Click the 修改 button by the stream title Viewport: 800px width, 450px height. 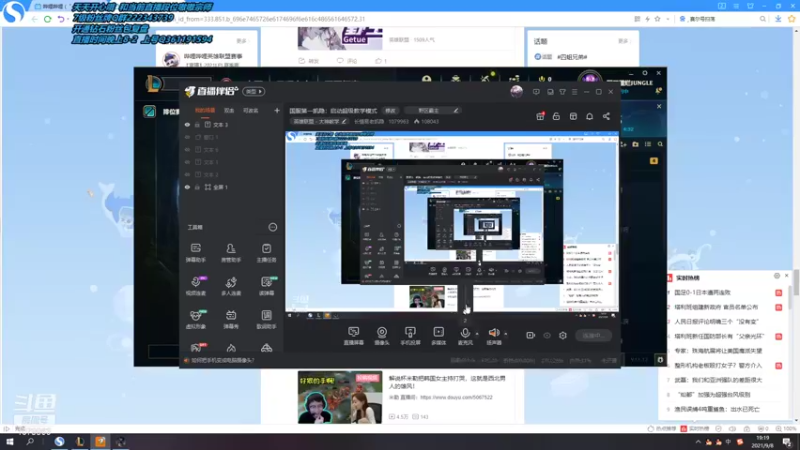pyautogui.click(x=390, y=110)
